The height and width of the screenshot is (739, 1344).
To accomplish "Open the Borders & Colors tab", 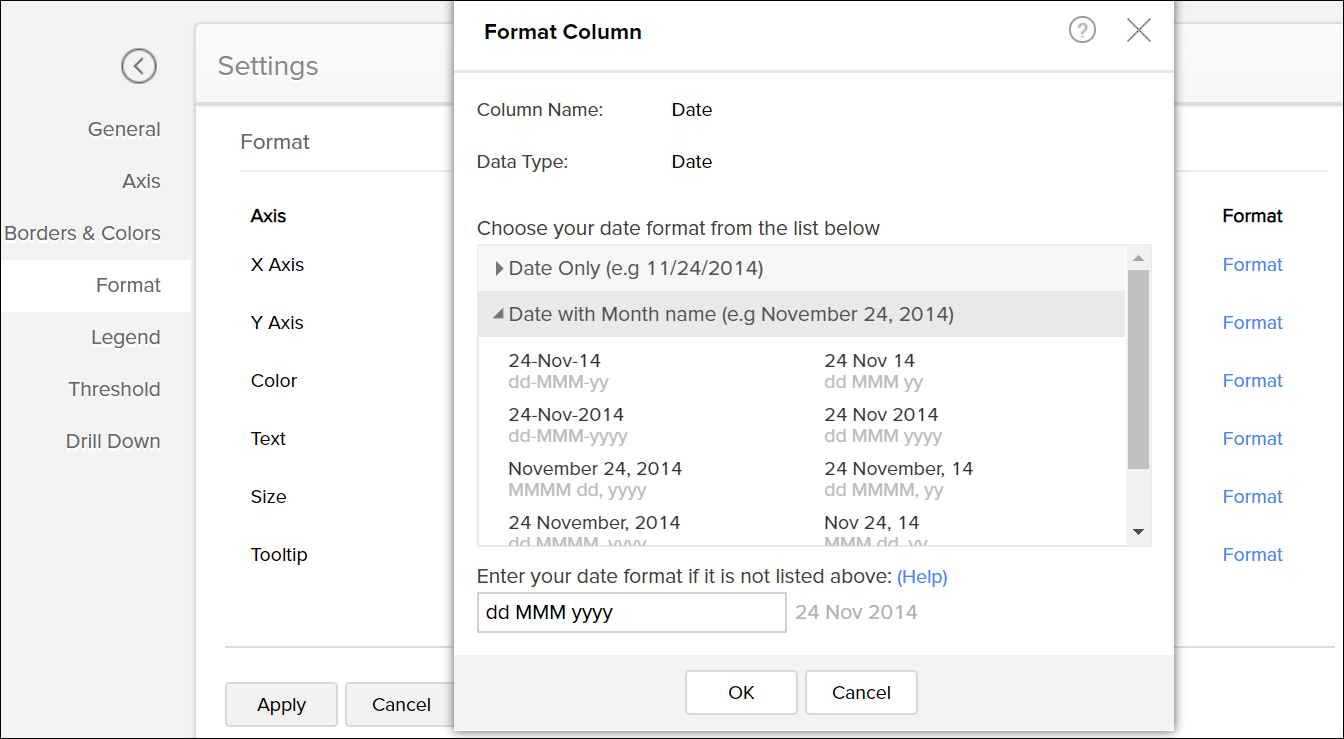I will point(83,233).
